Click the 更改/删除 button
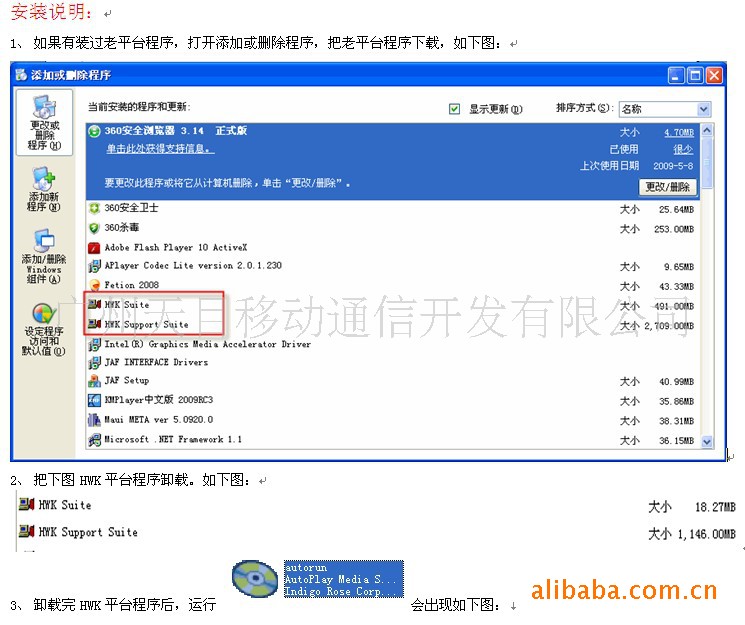 click(x=667, y=187)
